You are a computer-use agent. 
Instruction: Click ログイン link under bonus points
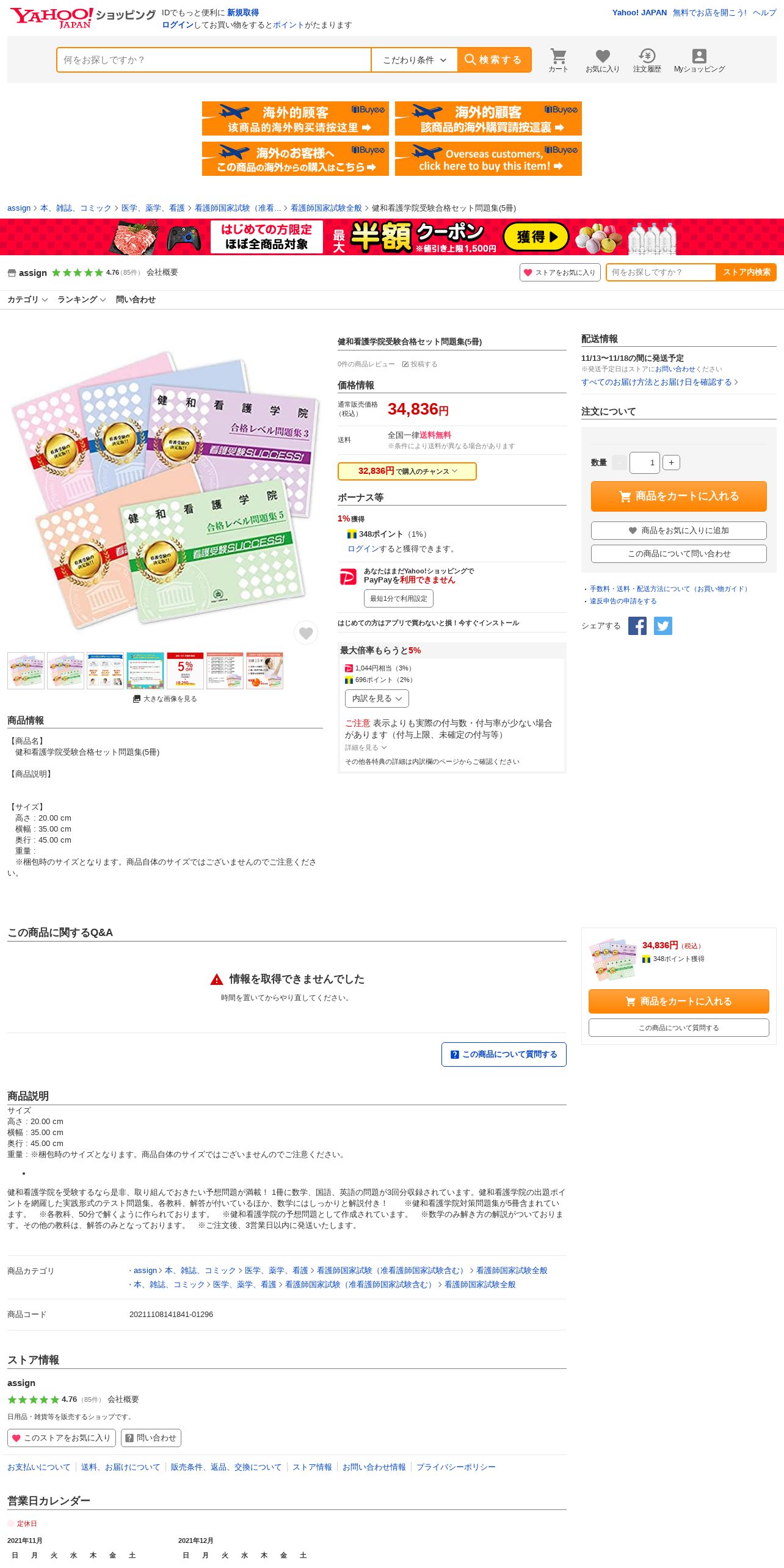click(x=363, y=549)
